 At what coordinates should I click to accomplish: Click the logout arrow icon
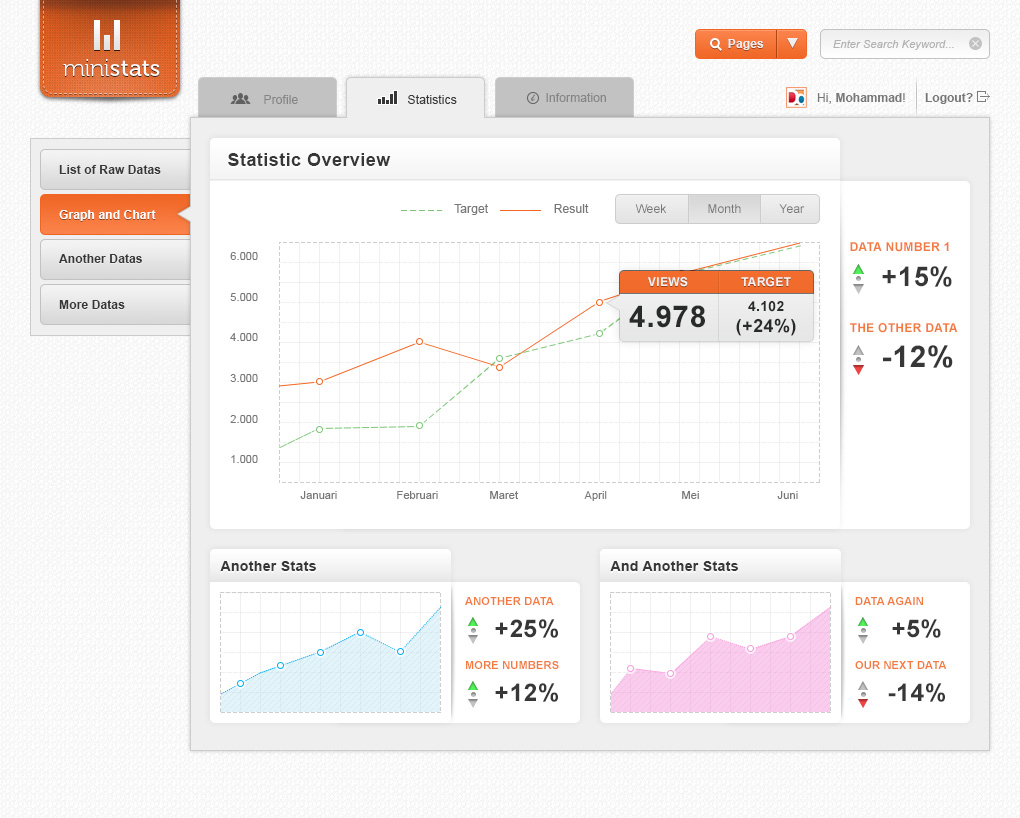click(x=983, y=97)
